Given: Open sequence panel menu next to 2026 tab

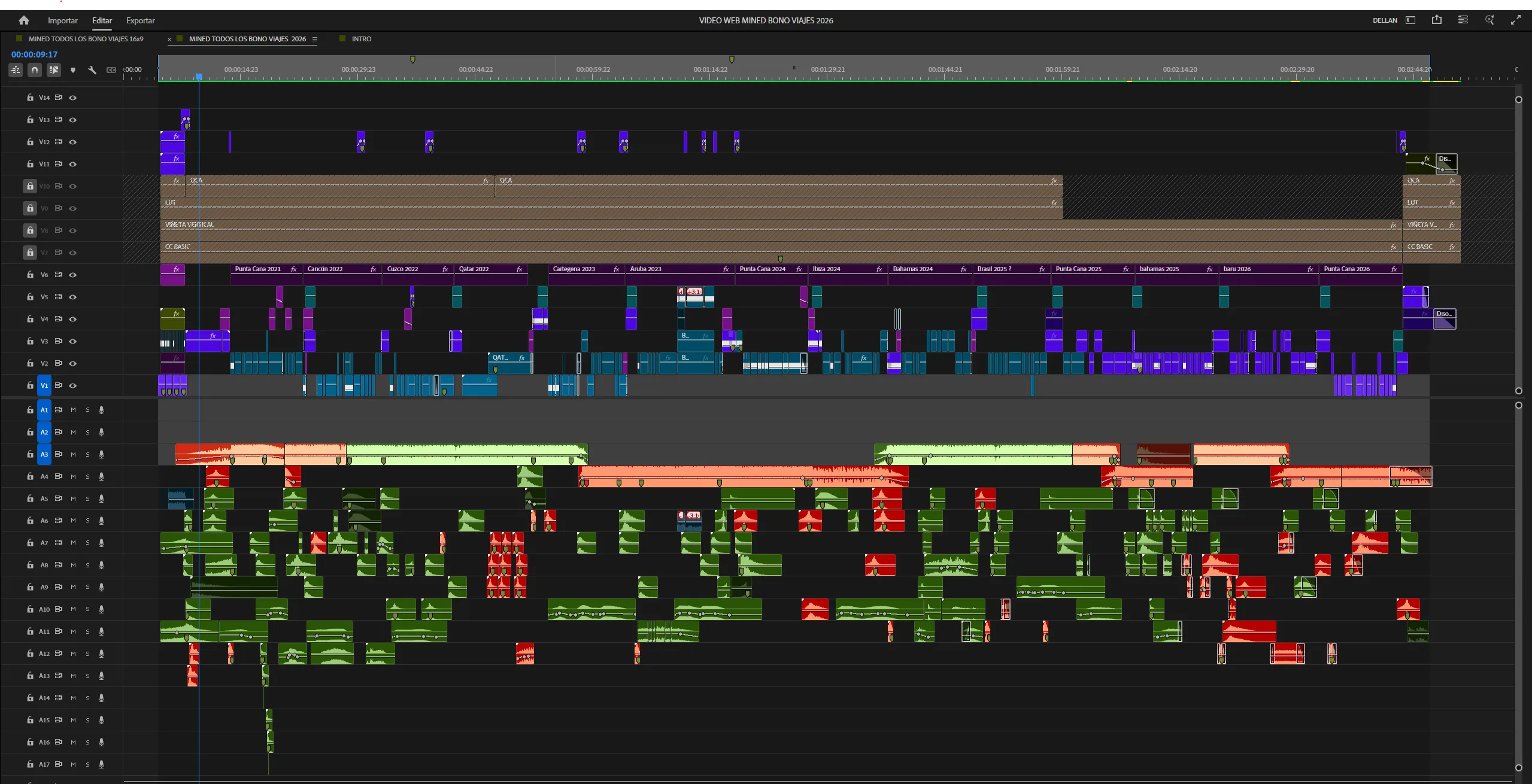Looking at the screenshot, I should [x=314, y=39].
